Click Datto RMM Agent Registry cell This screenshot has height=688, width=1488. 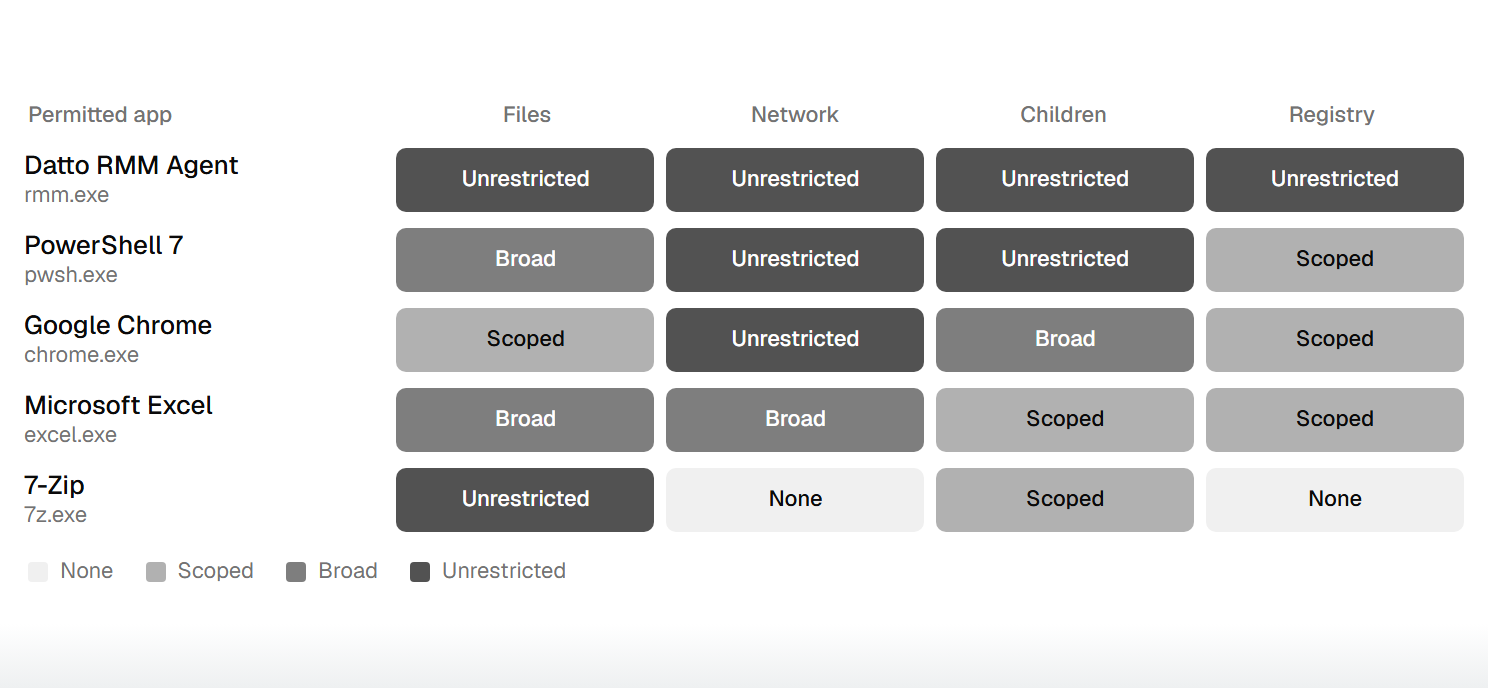[x=1335, y=180]
